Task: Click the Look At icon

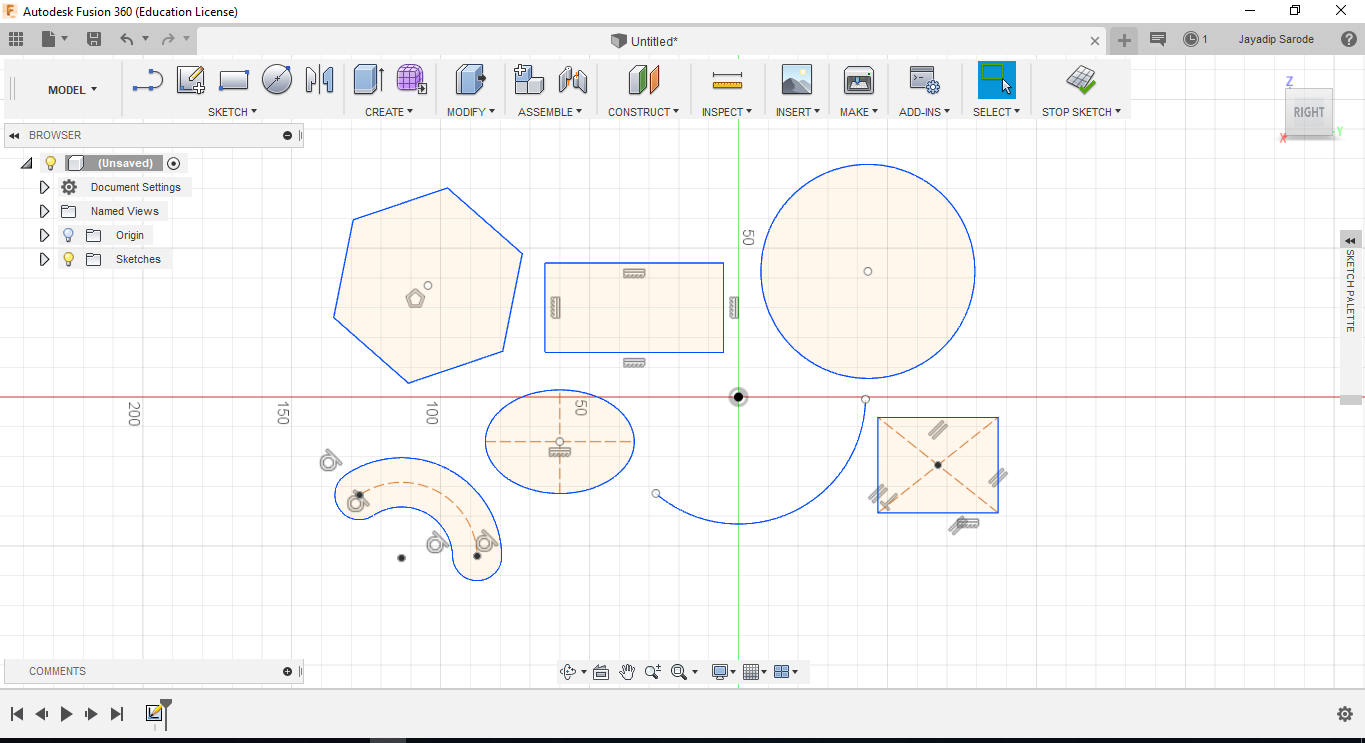Action: pyautogui.click(x=601, y=672)
